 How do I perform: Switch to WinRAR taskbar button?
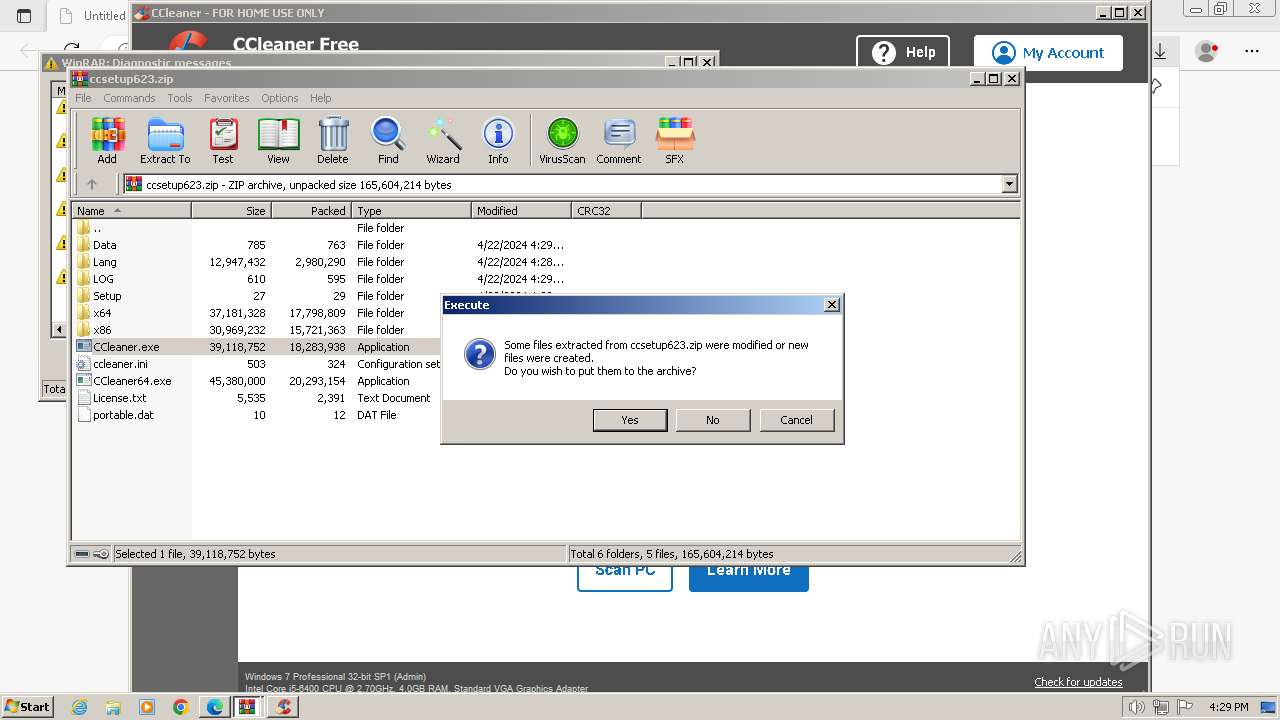pos(248,707)
